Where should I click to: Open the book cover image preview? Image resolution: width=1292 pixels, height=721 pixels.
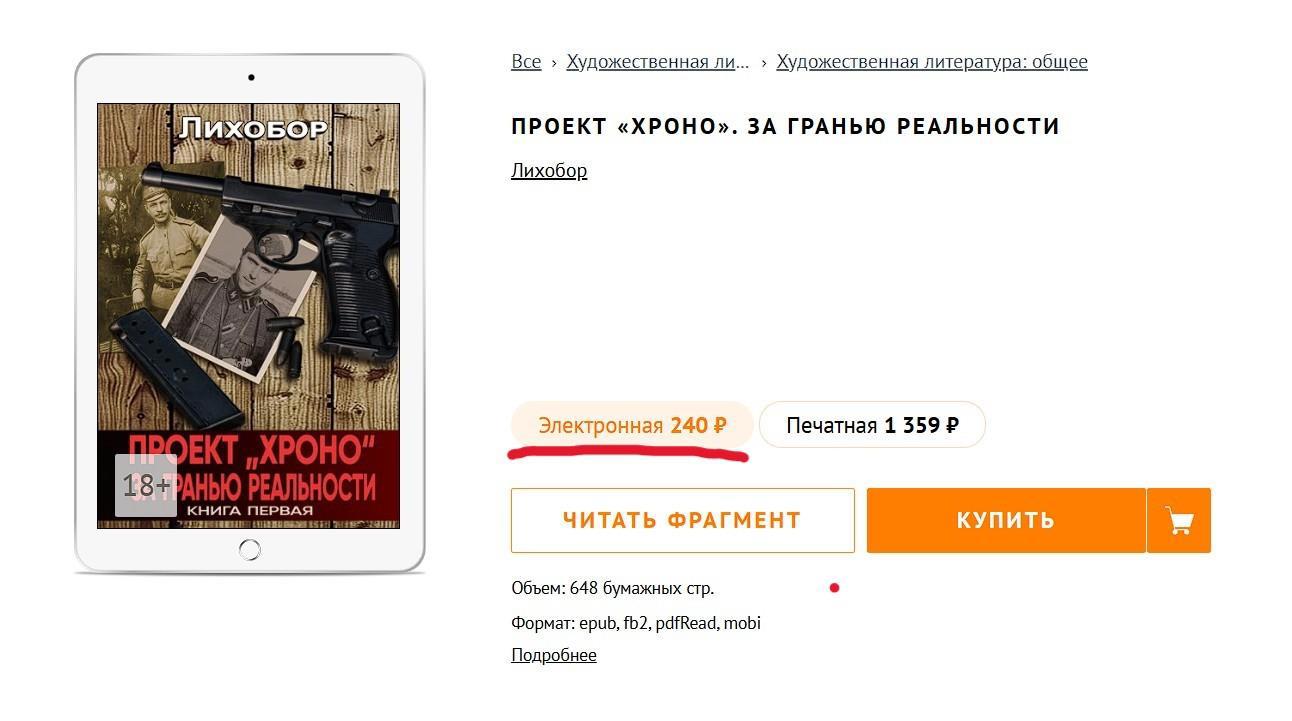249,316
